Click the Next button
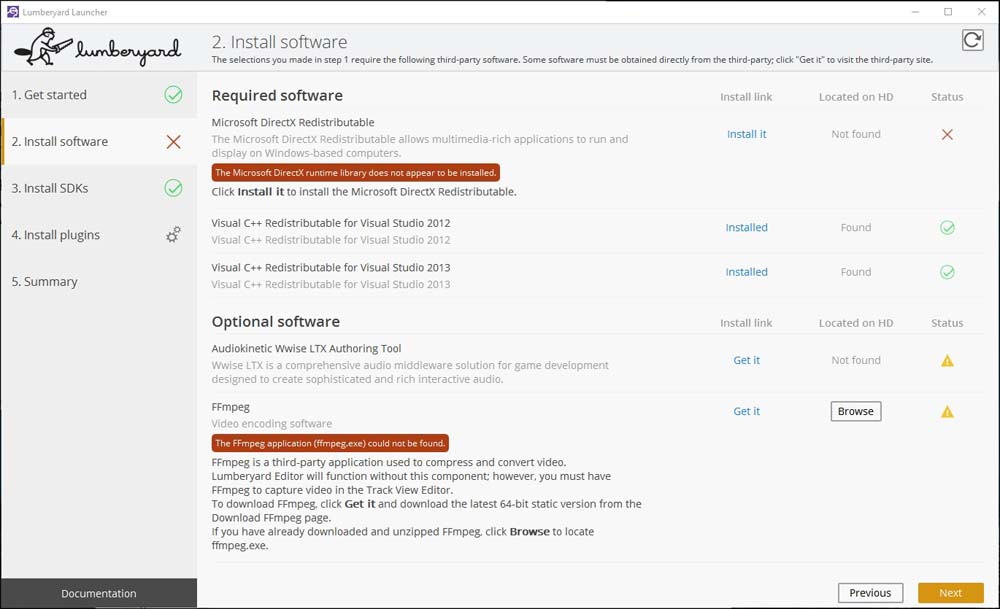 pyautogui.click(x=950, y=593)
